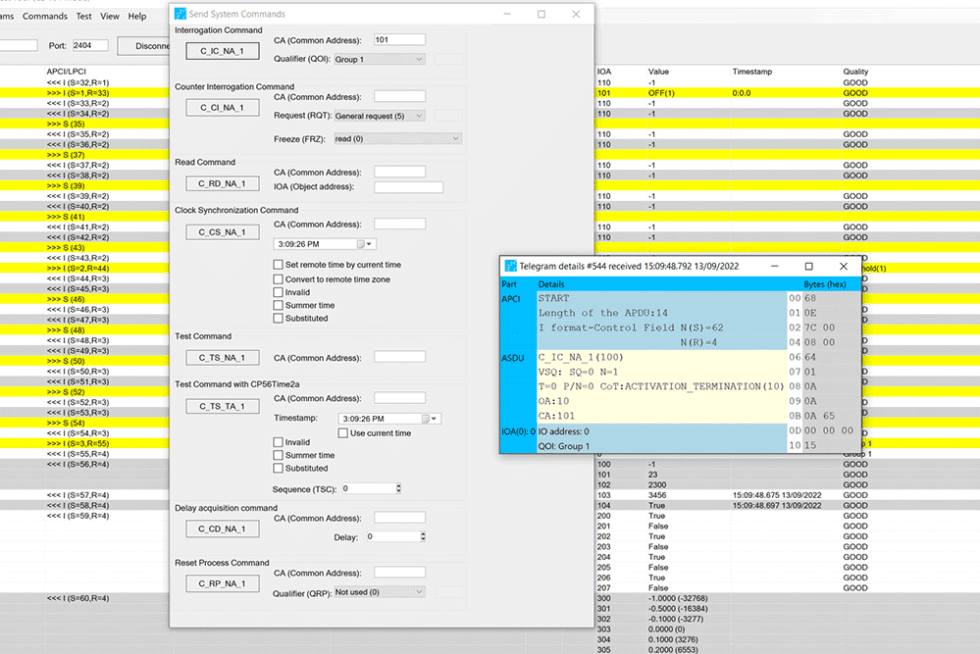Send the C_RP_NA_1 reset process command
This screenshot has width=980, height=654.
pos(222,582)
